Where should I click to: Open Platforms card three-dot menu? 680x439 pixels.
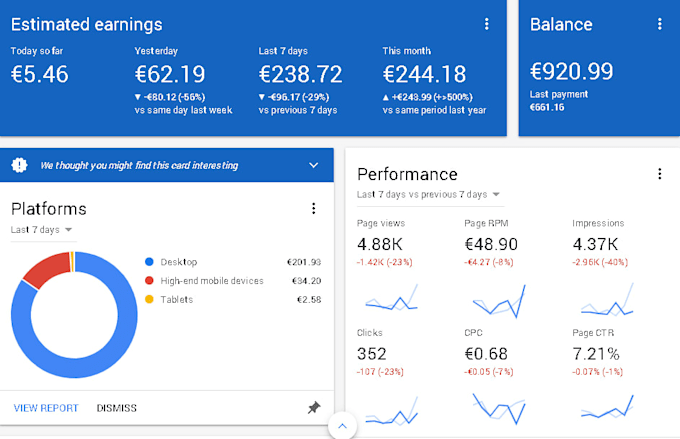[x=313, y=209]
